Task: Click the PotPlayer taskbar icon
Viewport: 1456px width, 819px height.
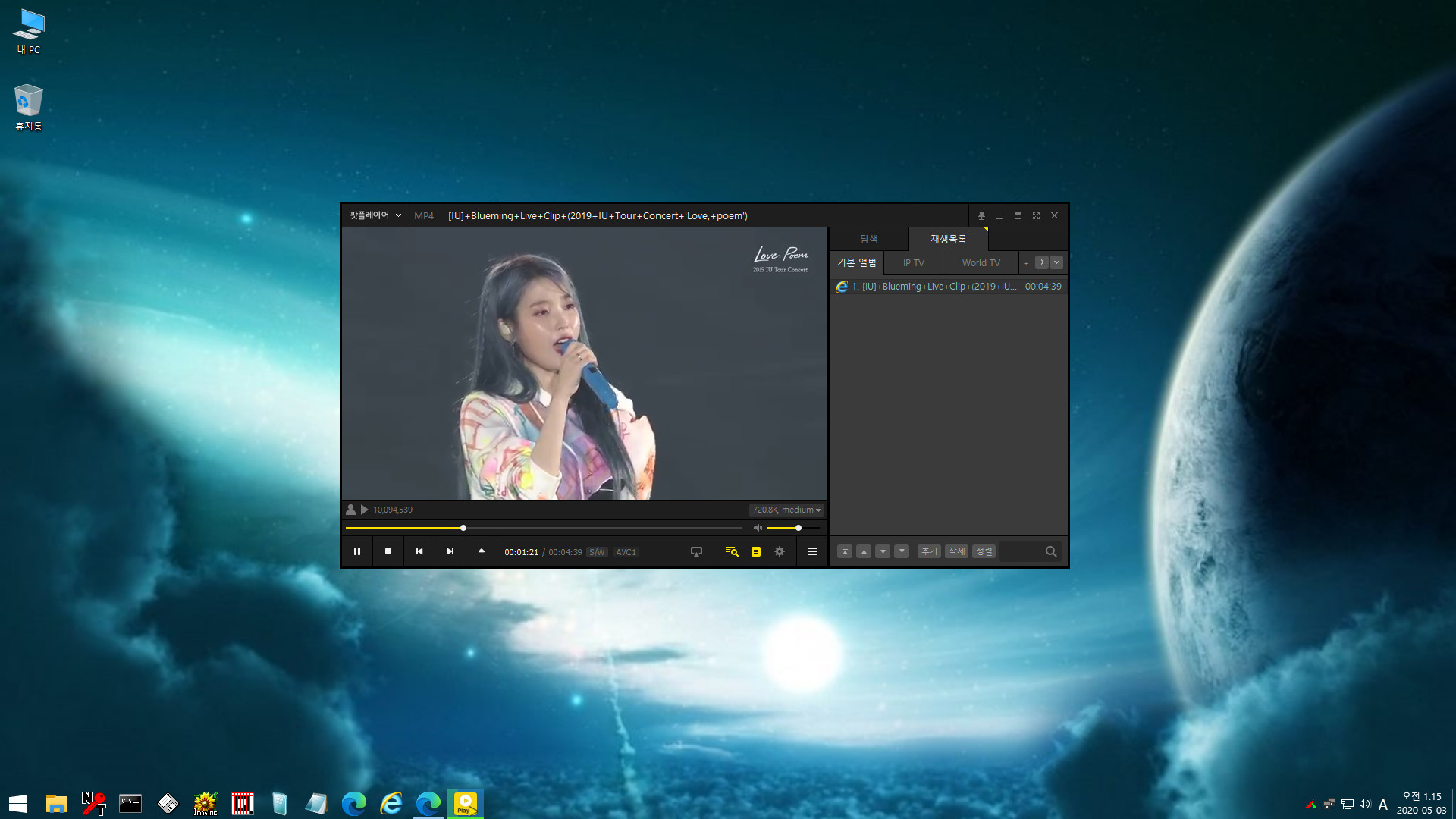Action: coord(466,803)
